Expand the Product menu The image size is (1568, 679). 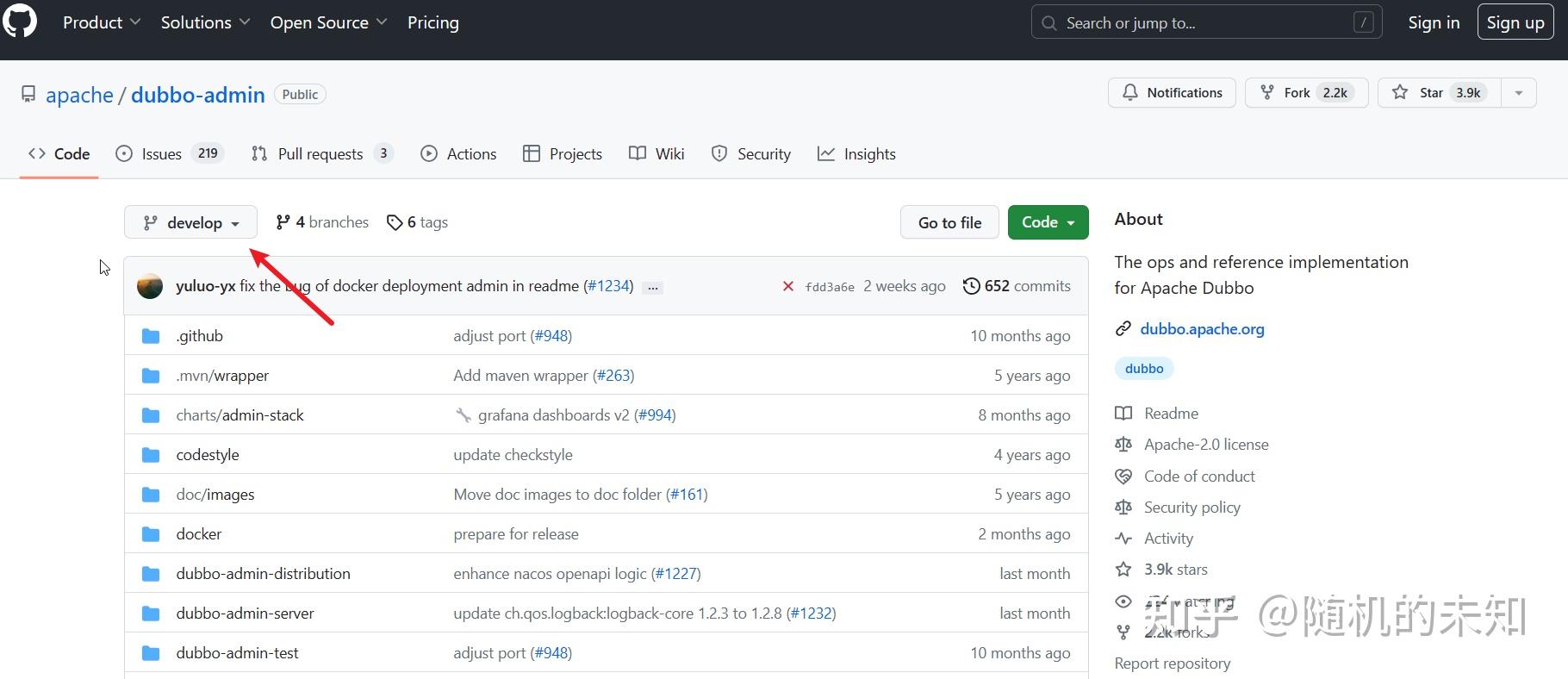point(101,22)
